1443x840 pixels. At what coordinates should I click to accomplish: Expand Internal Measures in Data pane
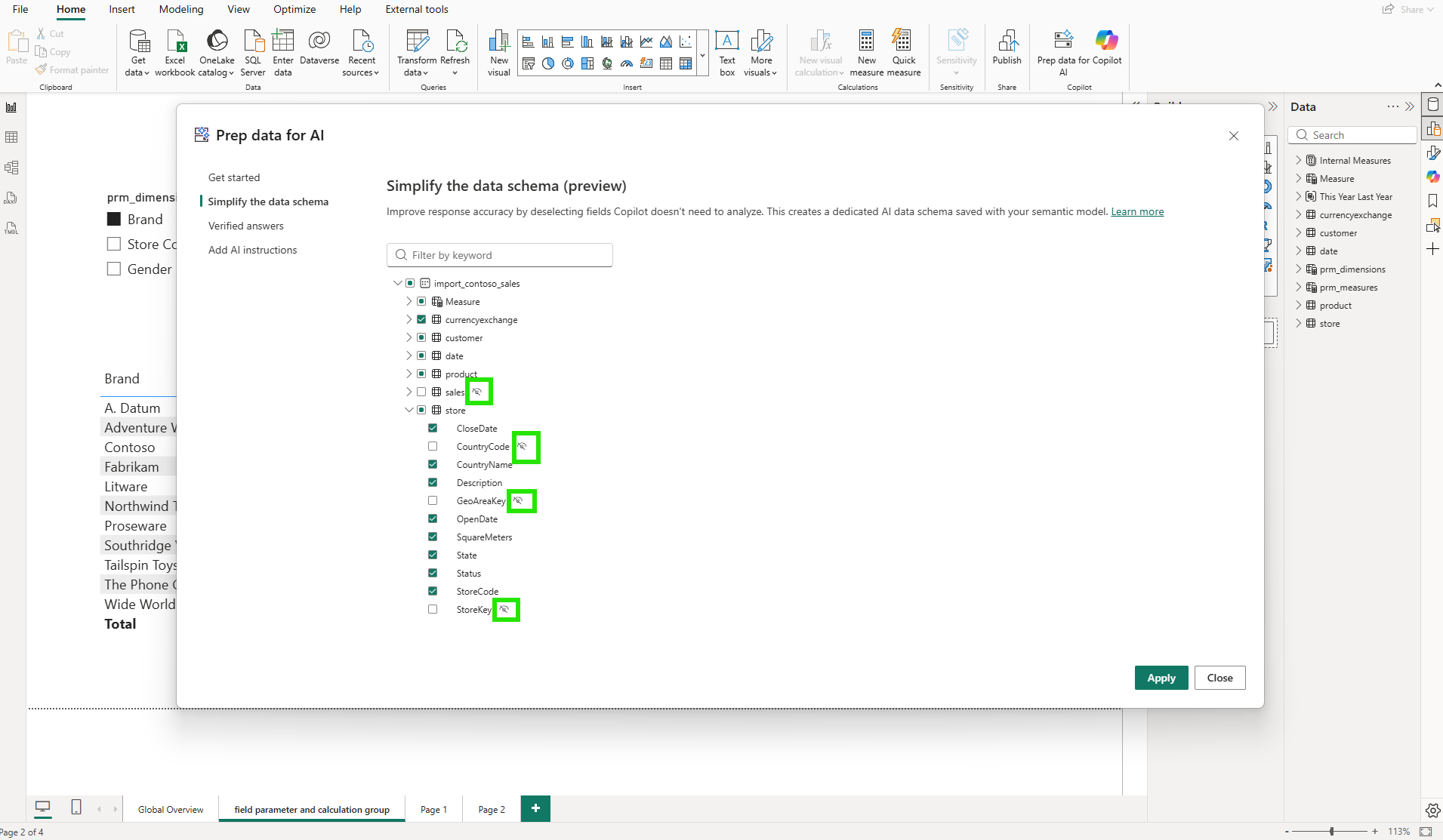pyautogui.click(x=1299, y=160)
